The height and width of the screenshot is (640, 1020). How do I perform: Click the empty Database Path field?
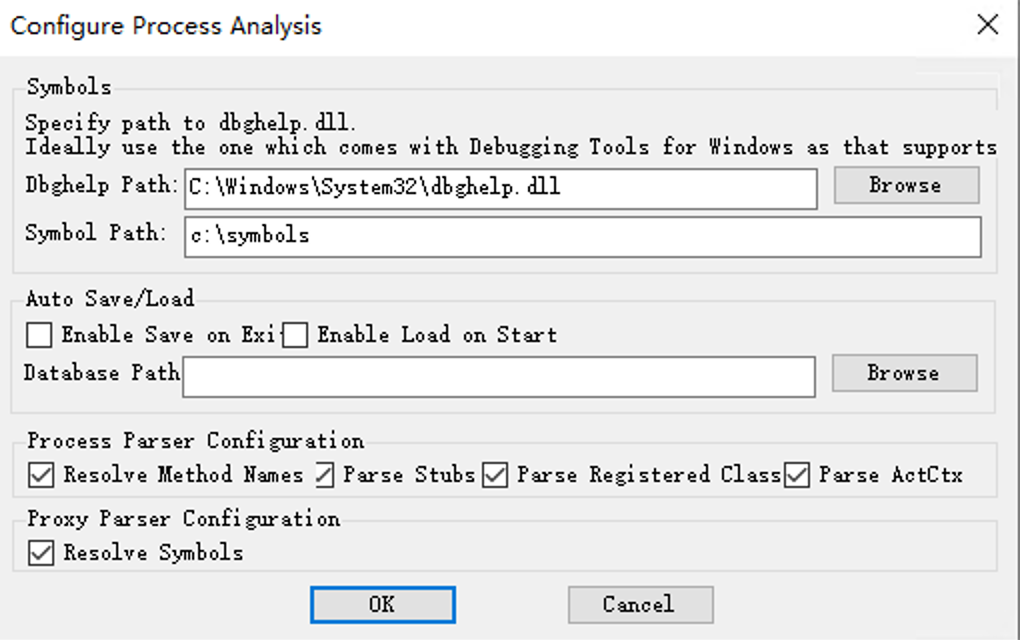pyautogui.click(x=498, y=377)
